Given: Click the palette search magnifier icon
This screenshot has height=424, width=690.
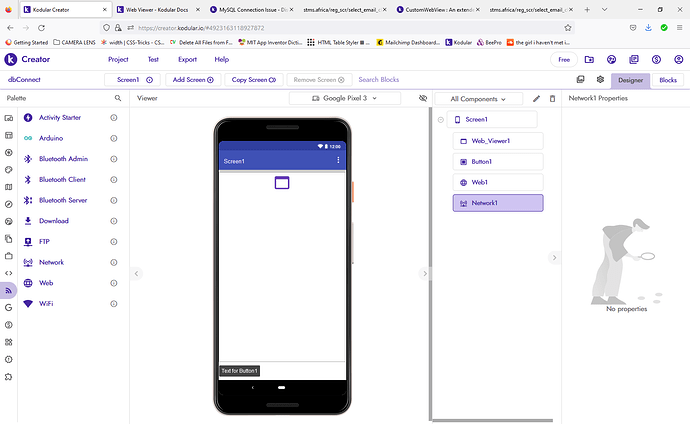Looking at the screenshot, I should [x=117, y=99].
